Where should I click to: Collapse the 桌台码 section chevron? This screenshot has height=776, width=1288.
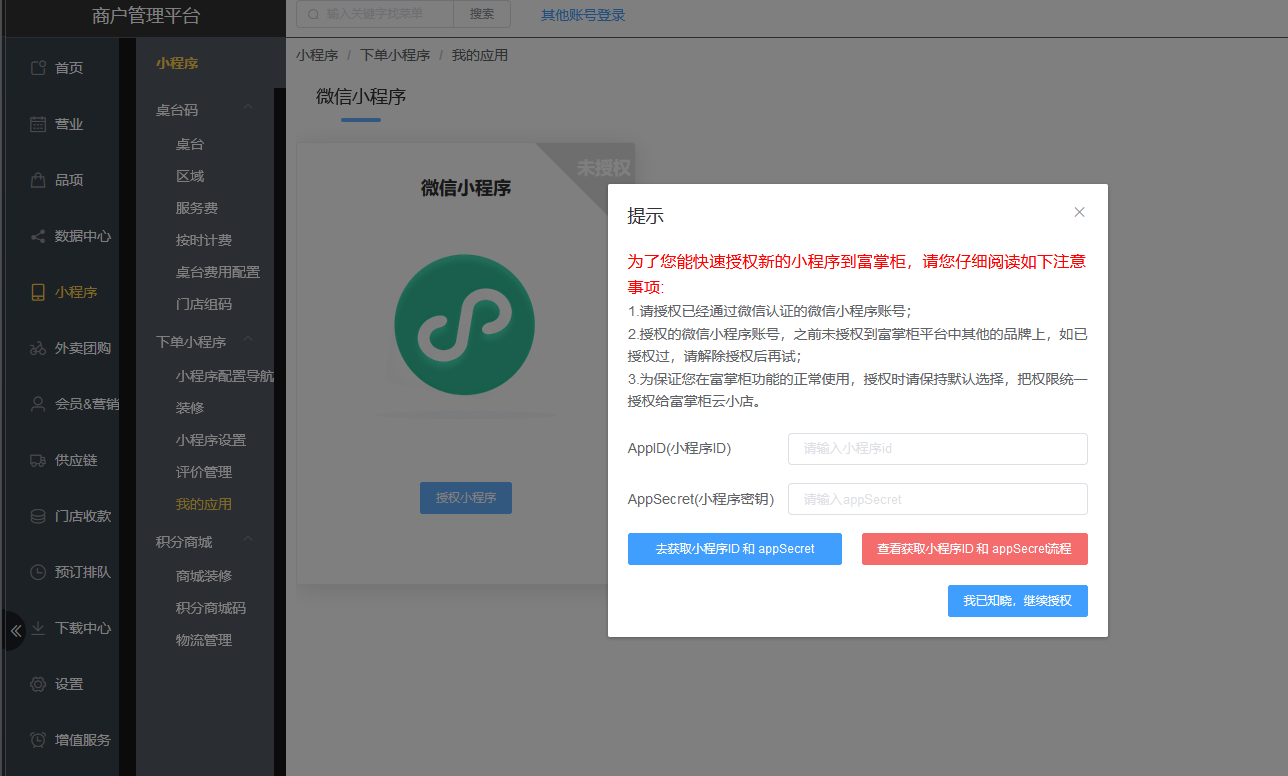(248, 109)
